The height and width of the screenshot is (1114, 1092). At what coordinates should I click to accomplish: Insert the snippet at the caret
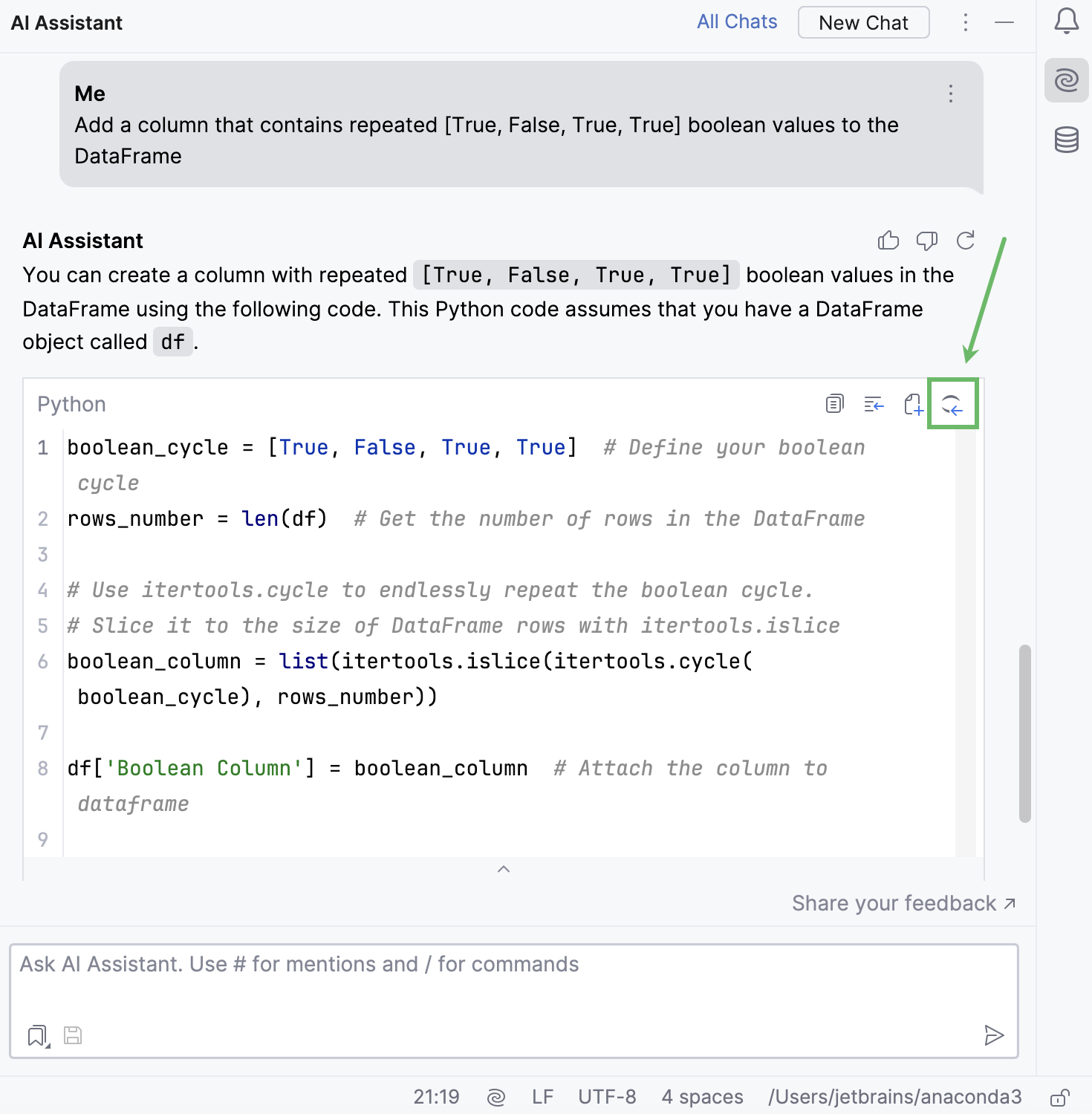click(874, 405)
